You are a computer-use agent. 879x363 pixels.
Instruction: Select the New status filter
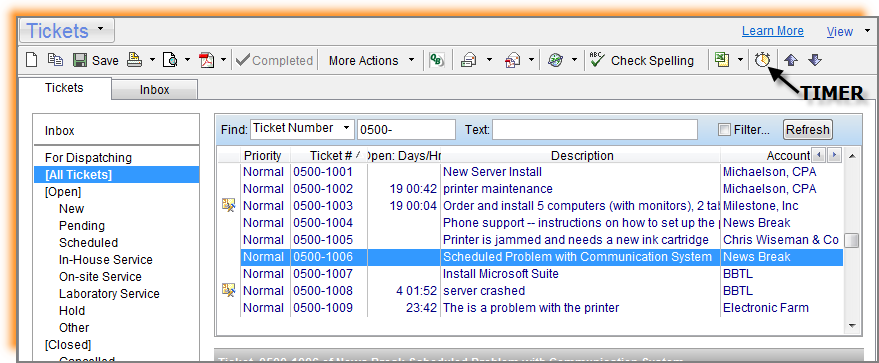(x=71, y=208)
